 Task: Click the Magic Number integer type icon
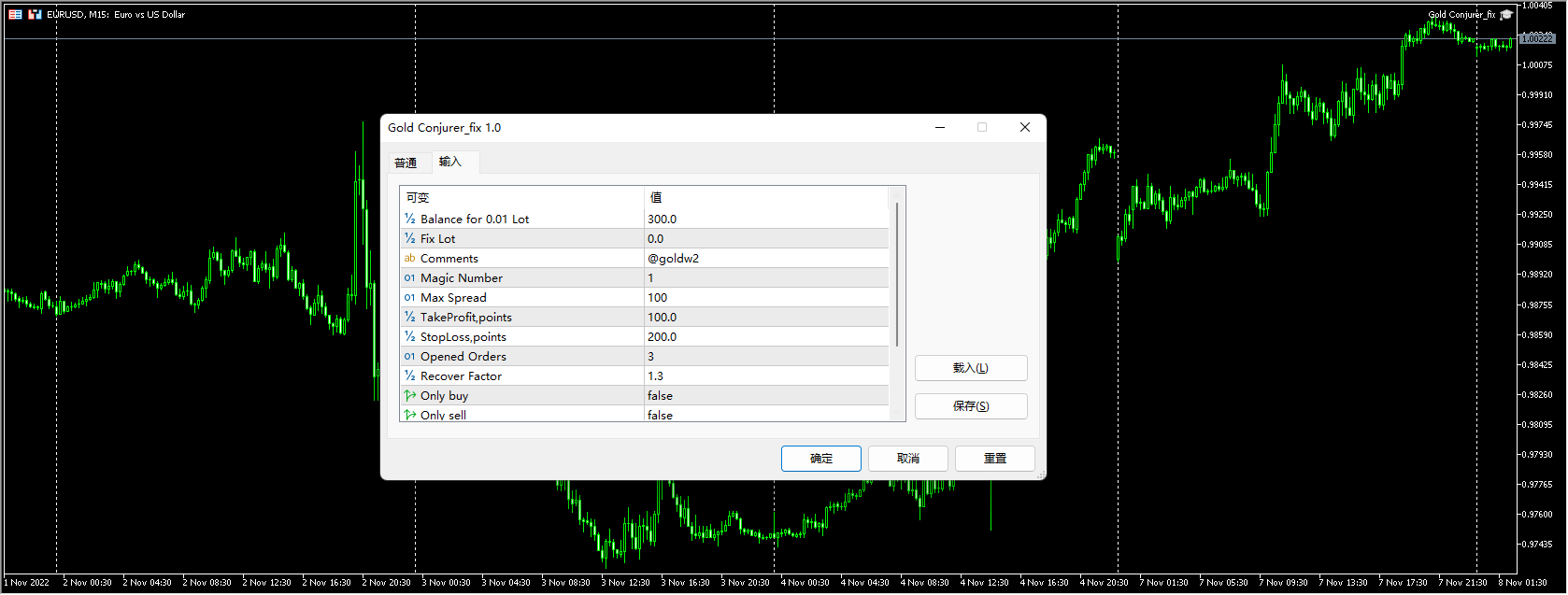coord(409,278)
